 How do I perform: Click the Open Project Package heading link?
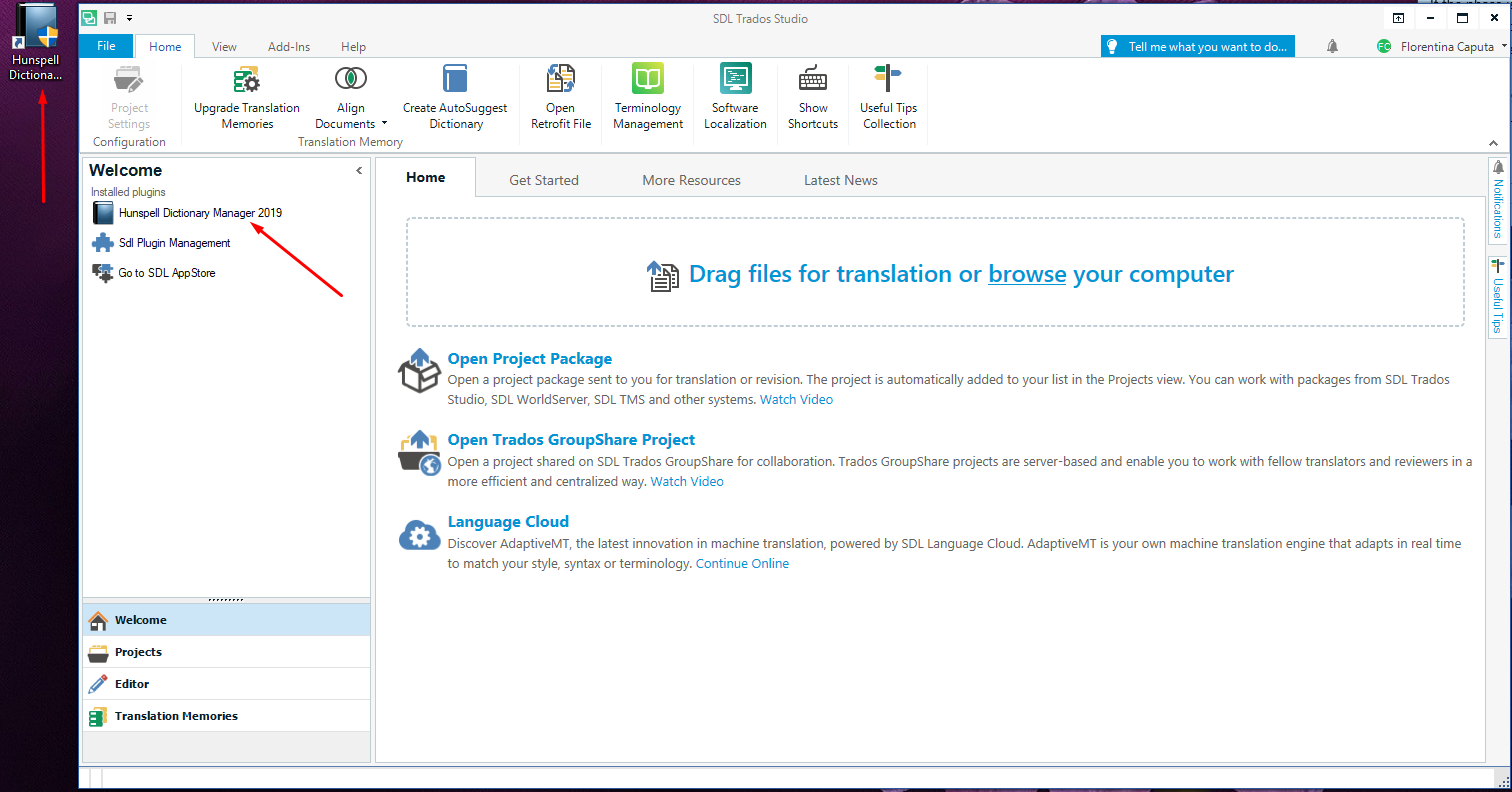(x=530, y=359)
